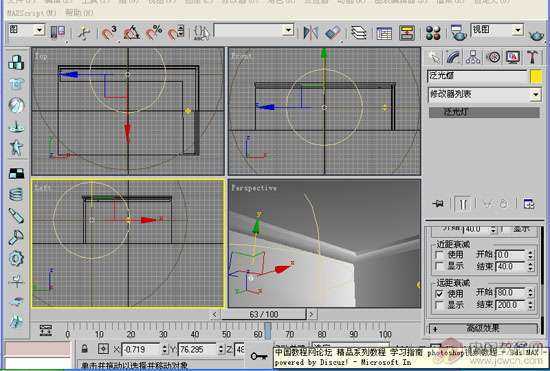Click the checkerboard icon in left toolbar
This screenshot has height=371, width=550.
tap(16, 173)
